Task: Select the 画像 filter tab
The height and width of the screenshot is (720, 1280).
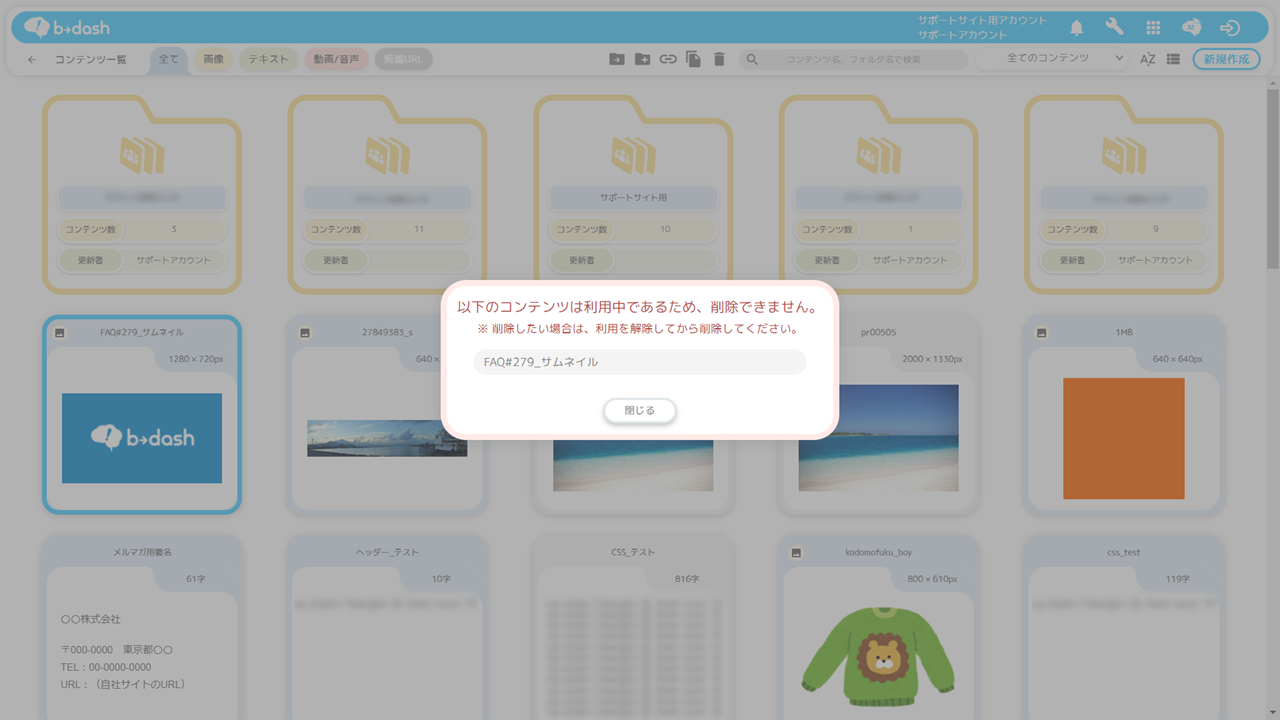Action: tap(213, 59)
